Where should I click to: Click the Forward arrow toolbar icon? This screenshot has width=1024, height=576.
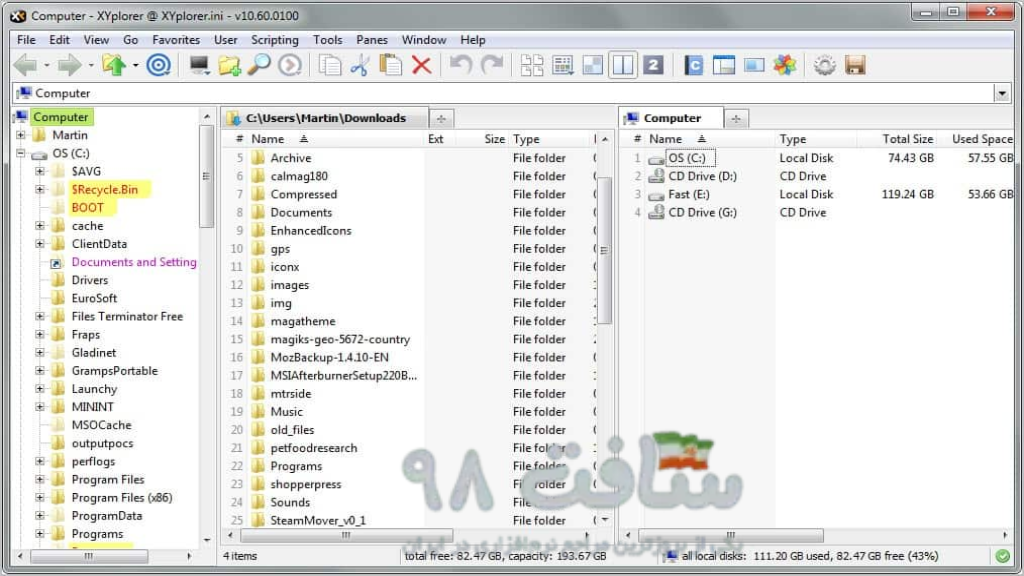[69, 65]
